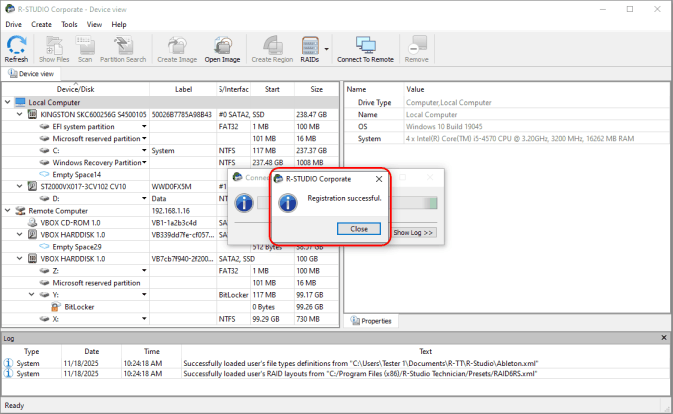Click the RAIDs toolbar icon
Screen dimensions: 673x414
pyautogui.click(x=310, y=48)
